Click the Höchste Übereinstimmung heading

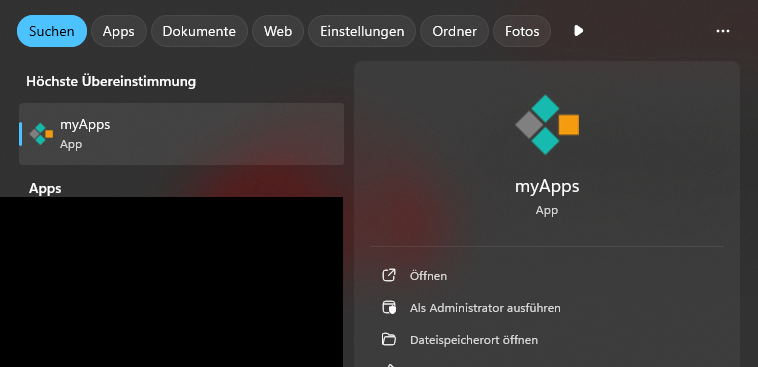click(111, 81)
